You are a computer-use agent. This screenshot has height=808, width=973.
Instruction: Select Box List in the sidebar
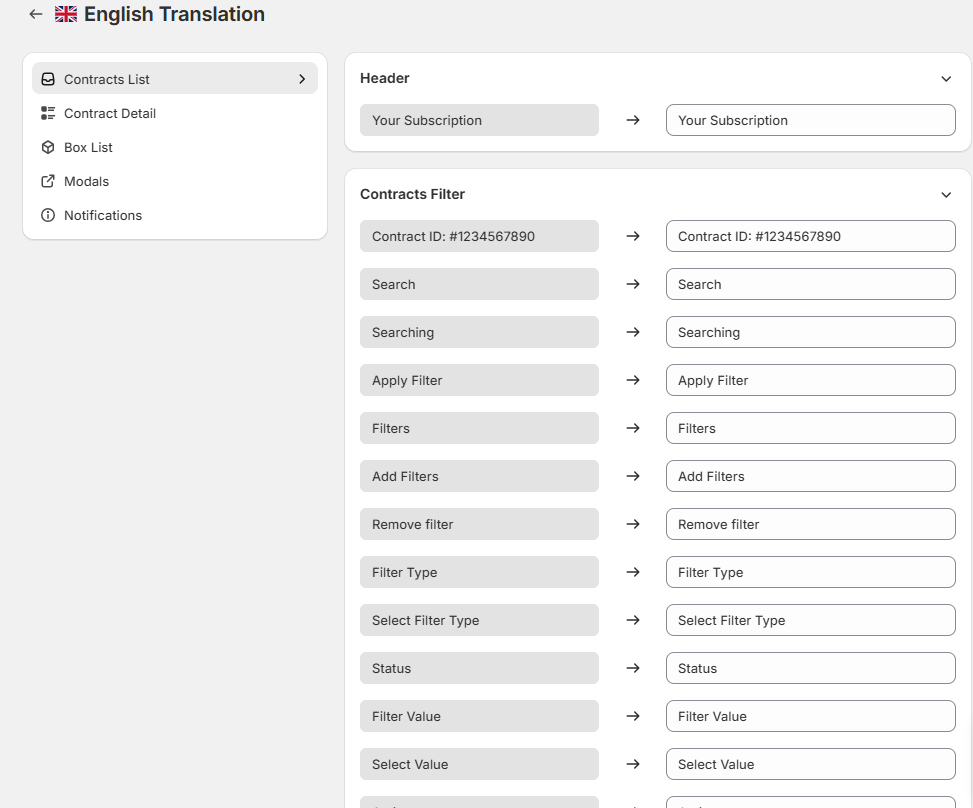[x=88, y=147]
